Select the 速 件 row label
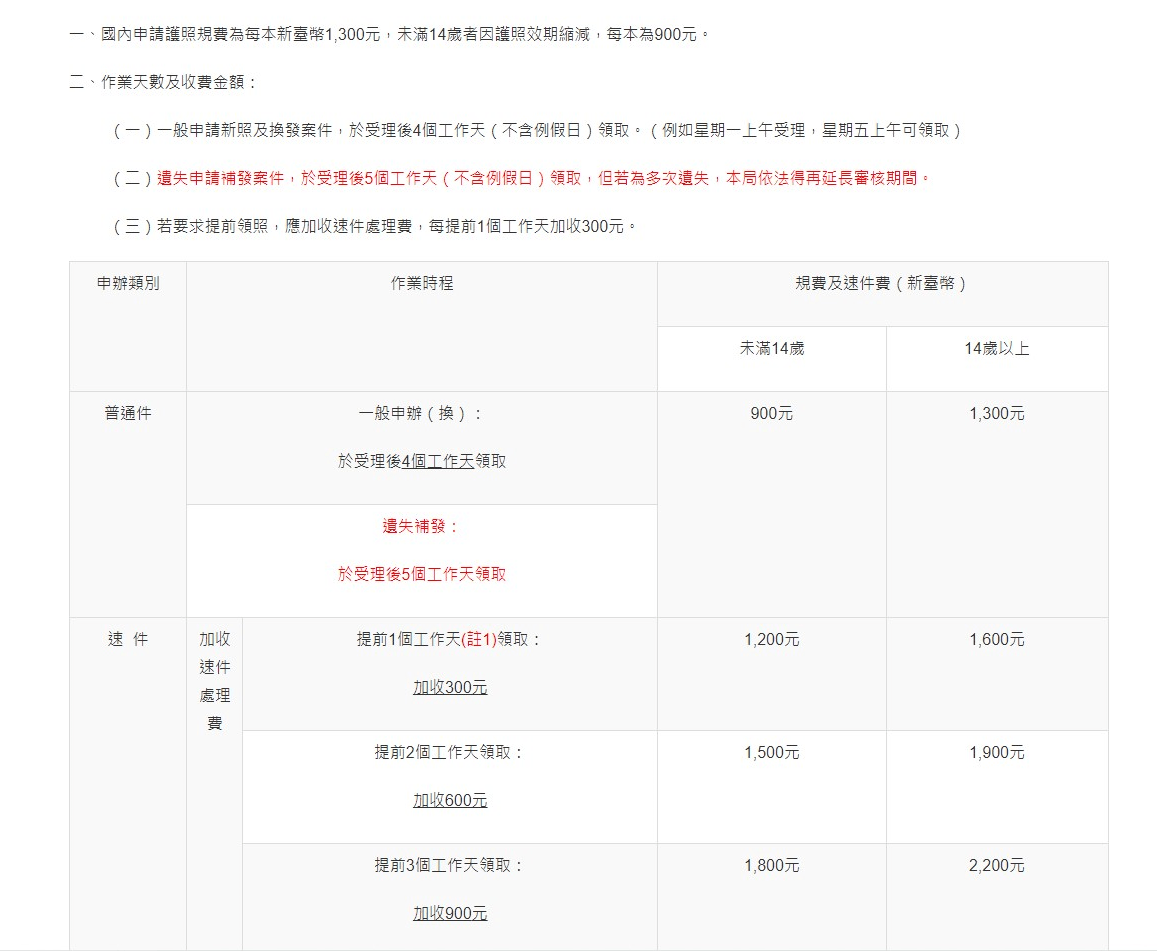The height and width of the screenshot is (951, 1157). [127, 640]
